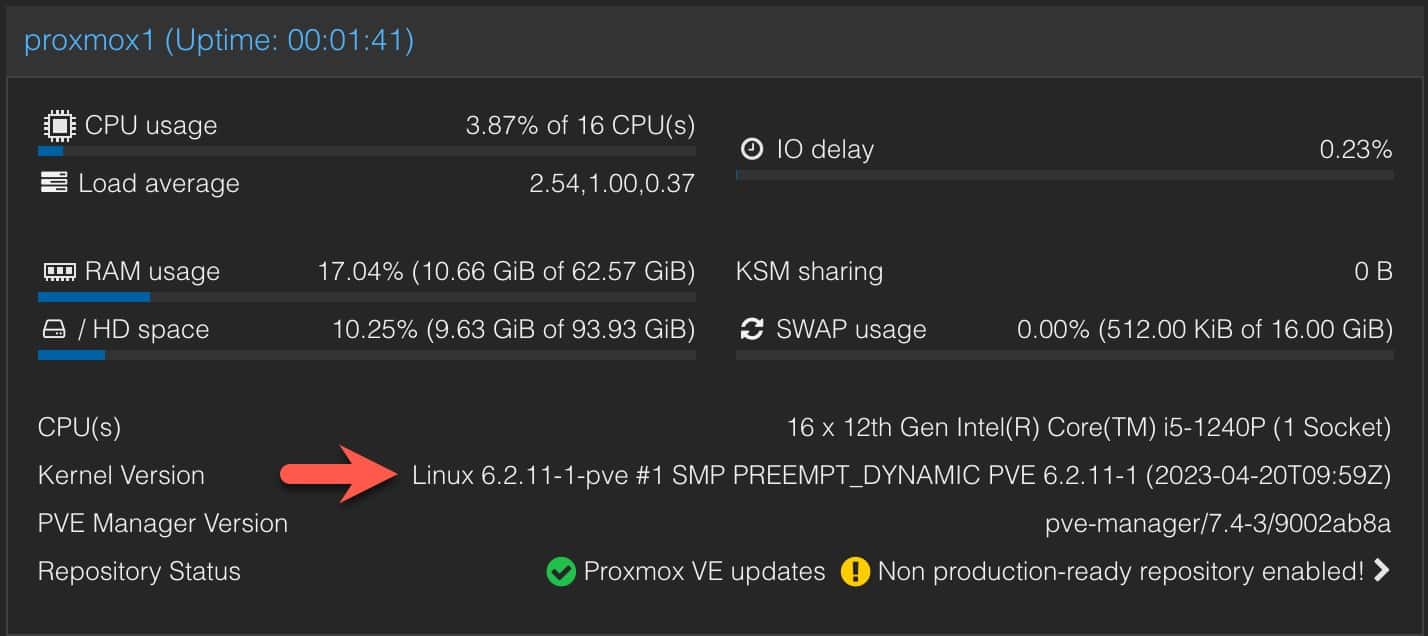This screenshot has width=1428, height=636.
Task: Click the CPU usage chip icon
Action: pyautogui.click(x=58, y=126)
